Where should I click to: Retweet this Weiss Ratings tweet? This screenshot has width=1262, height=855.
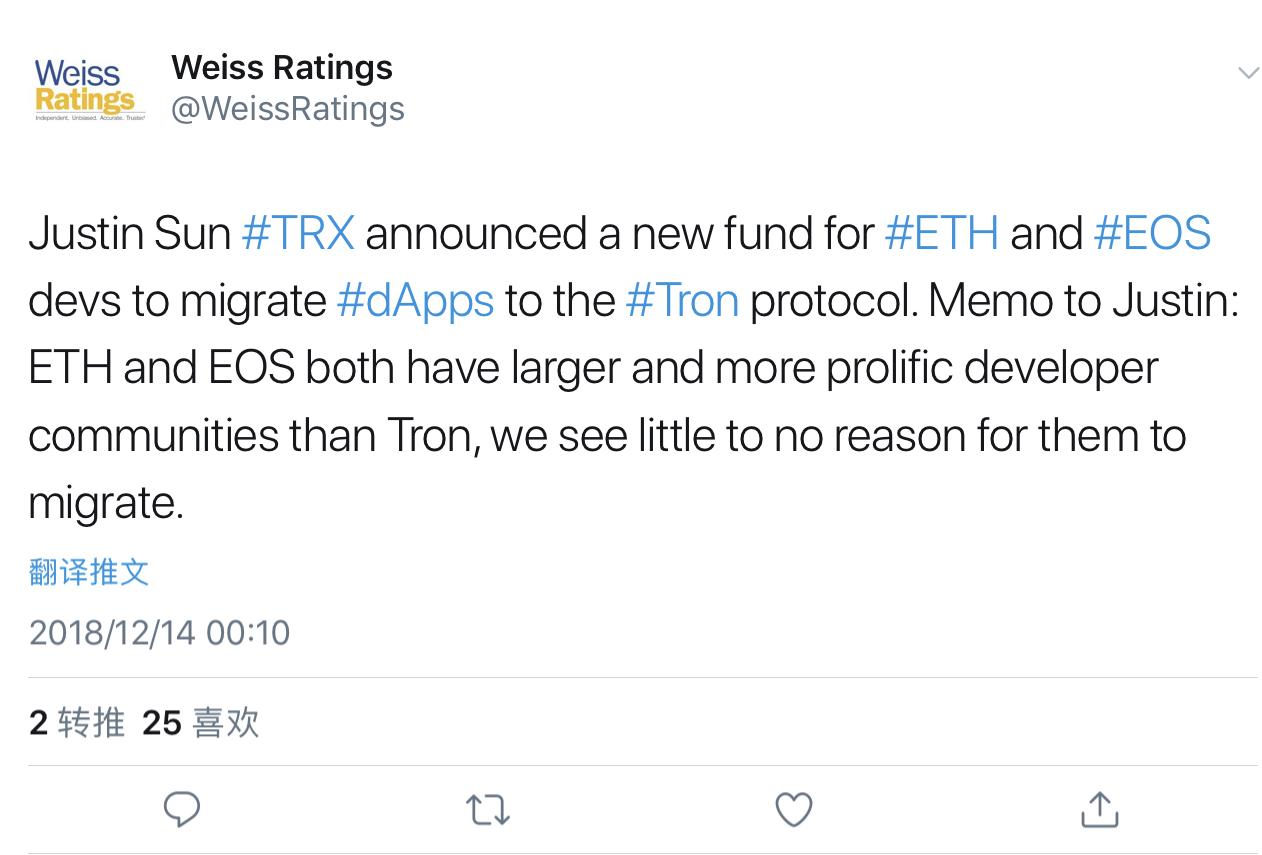pyautogui.click(x=488, y=810)
